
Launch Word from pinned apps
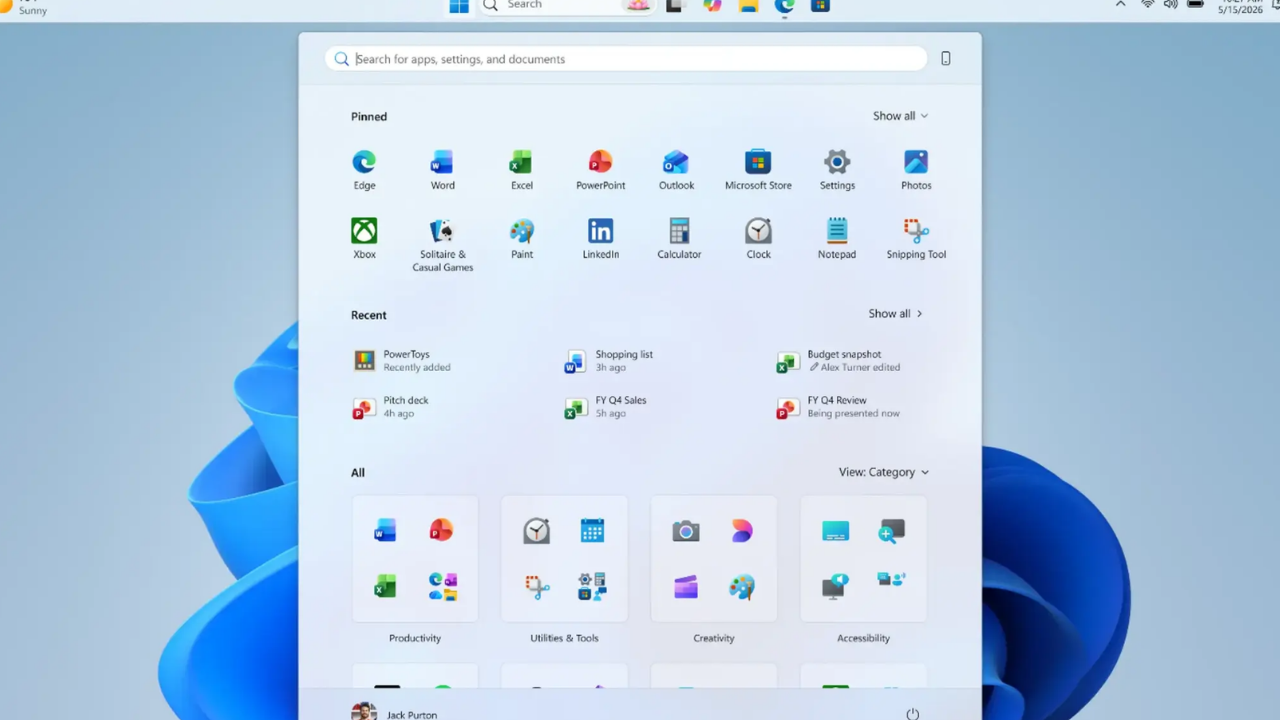click(442, 170)
